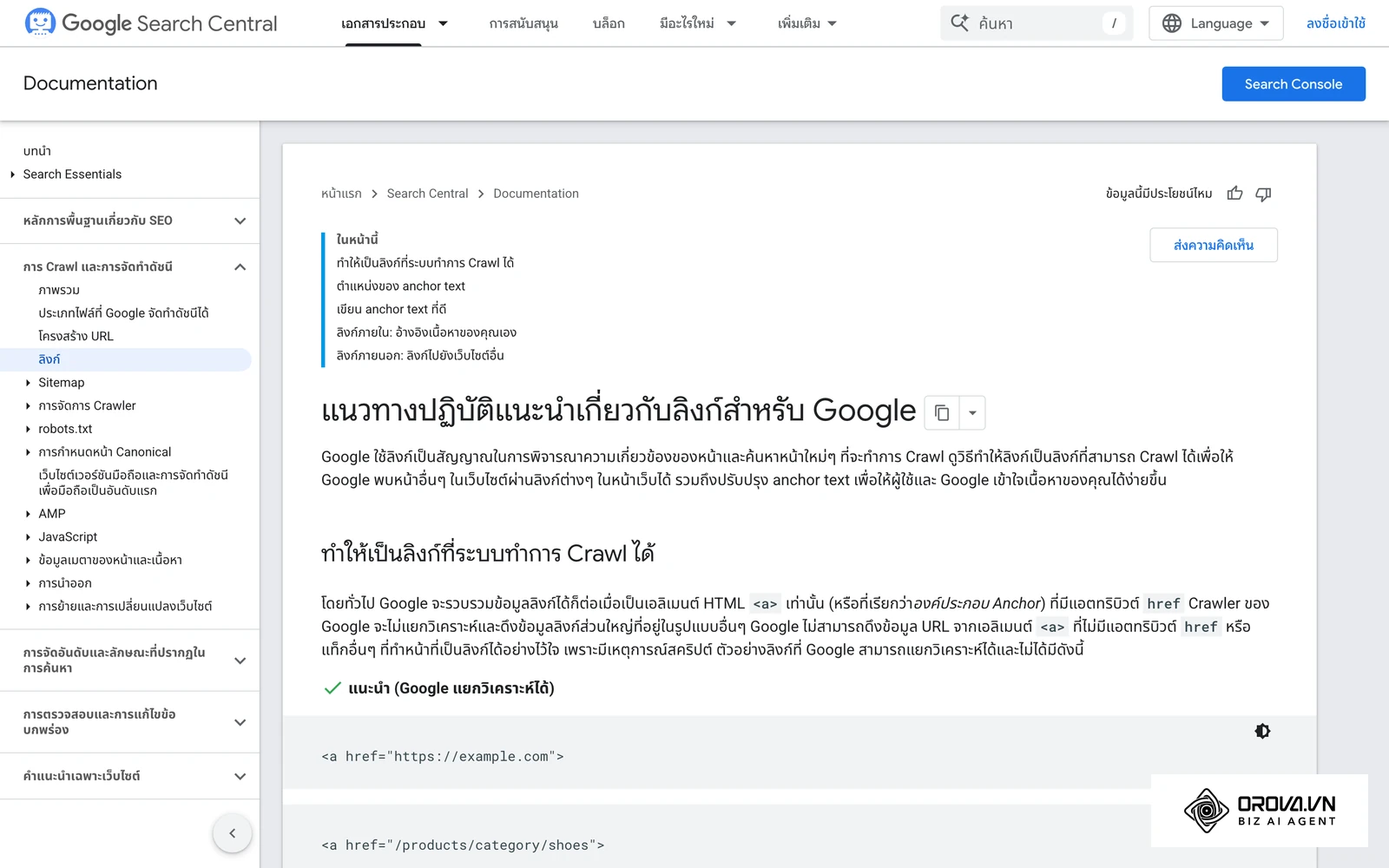
Task: Click the ส่งความคิดเห็น feedback button
Action: click(x=1213, y=245)
